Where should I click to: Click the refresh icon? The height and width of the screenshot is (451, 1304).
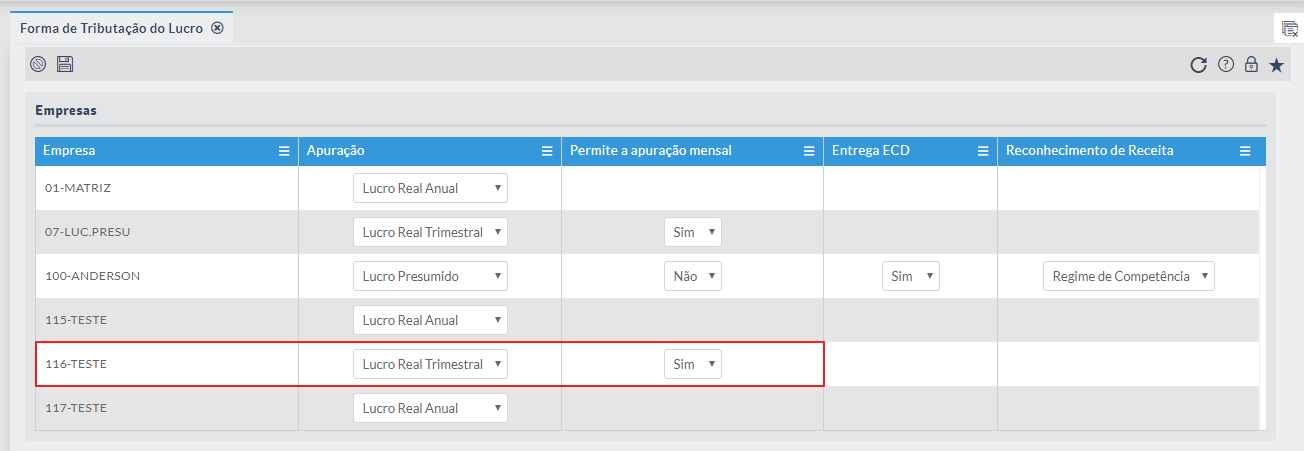coord(1198,65)
